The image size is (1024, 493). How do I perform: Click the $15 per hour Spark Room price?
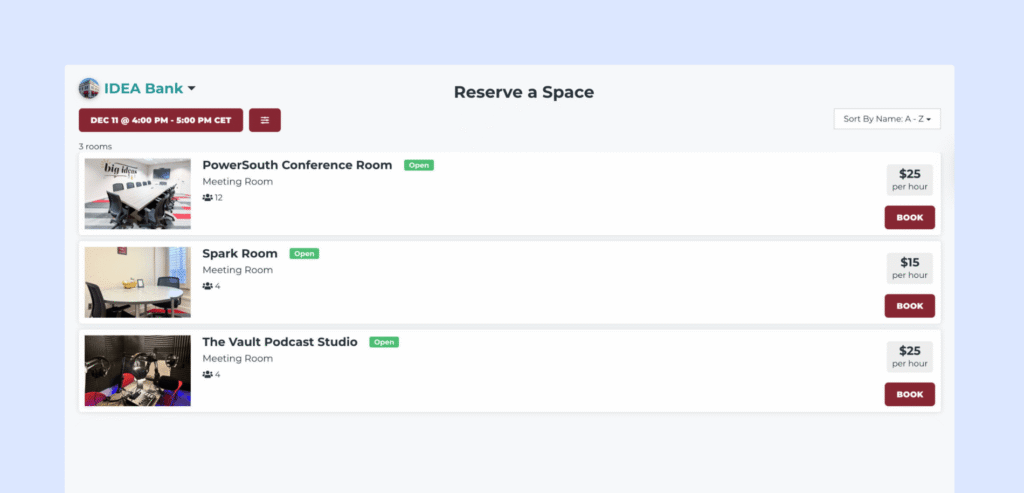click(x=910, y=268)
